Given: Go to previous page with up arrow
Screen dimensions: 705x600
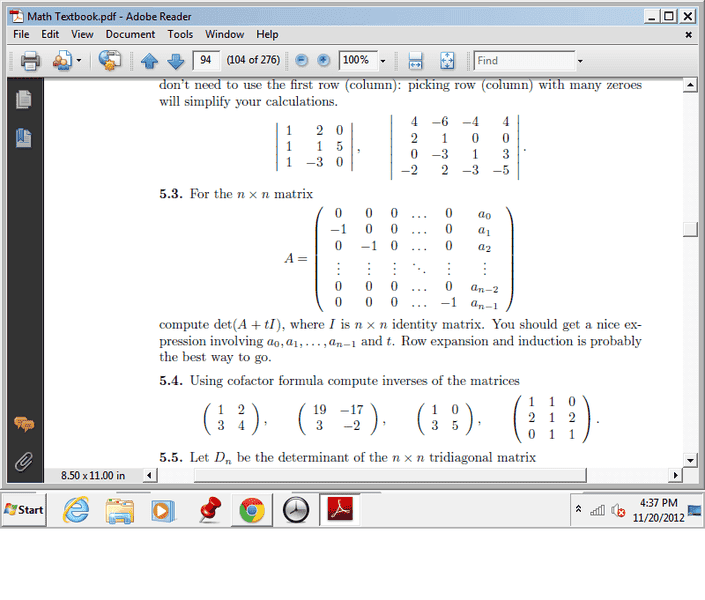Looking at the screenshot, I should pyautogui.click(x=149, y=60).
